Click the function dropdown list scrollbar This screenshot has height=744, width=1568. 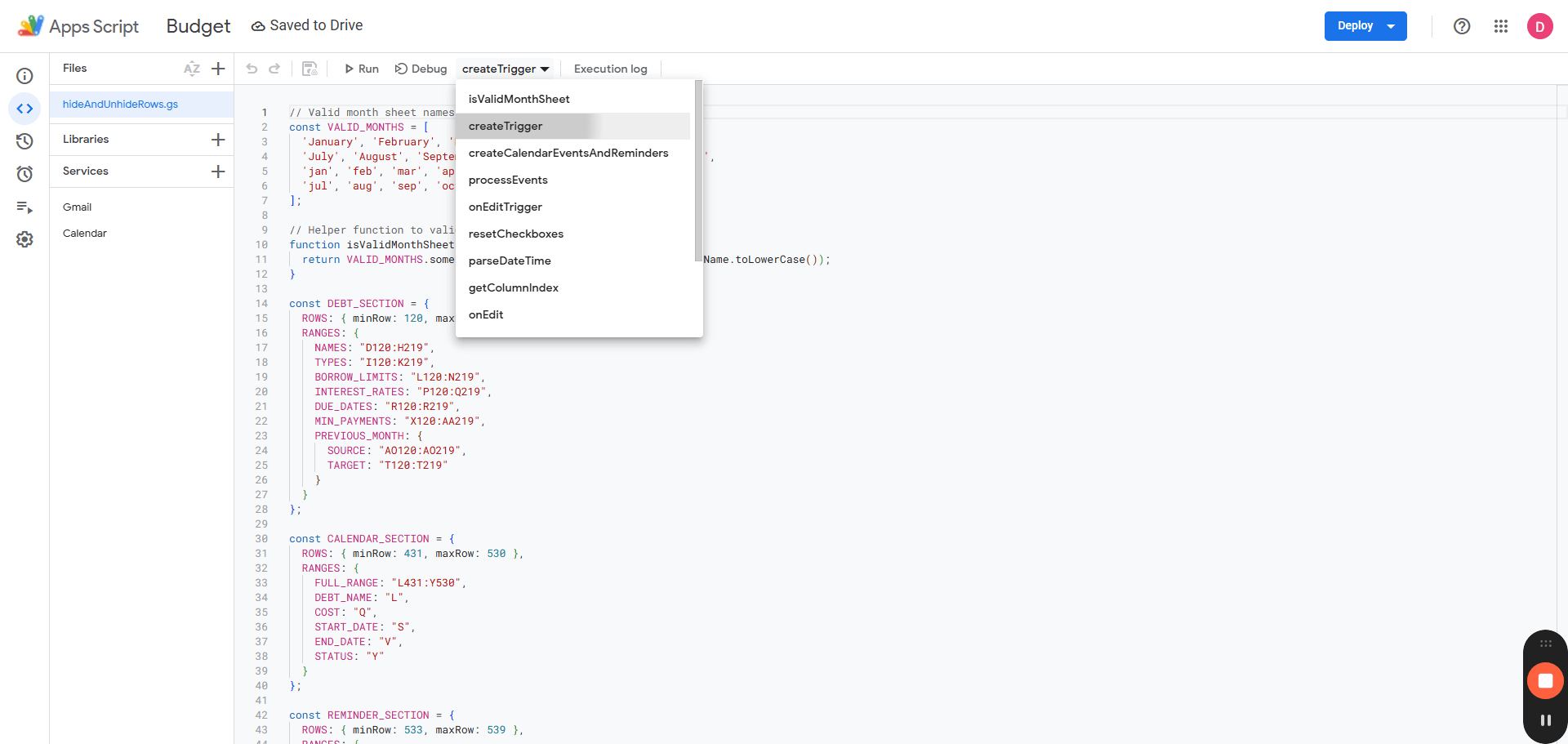[698, 171]
